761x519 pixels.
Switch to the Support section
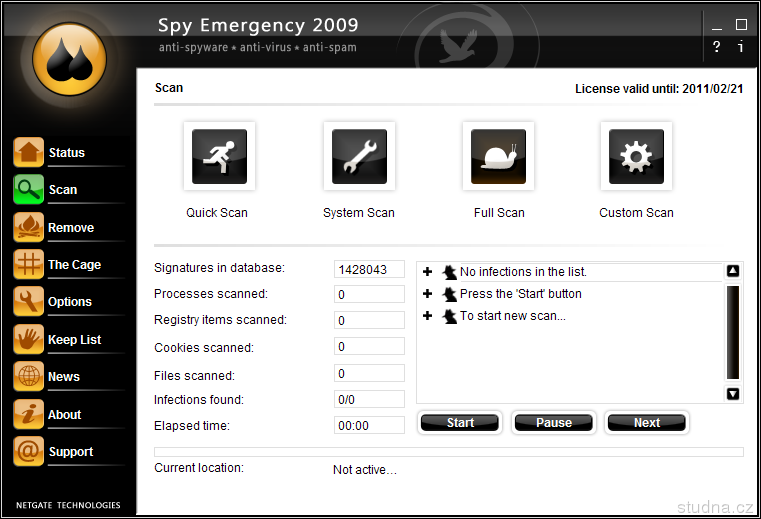click(70, 452)
